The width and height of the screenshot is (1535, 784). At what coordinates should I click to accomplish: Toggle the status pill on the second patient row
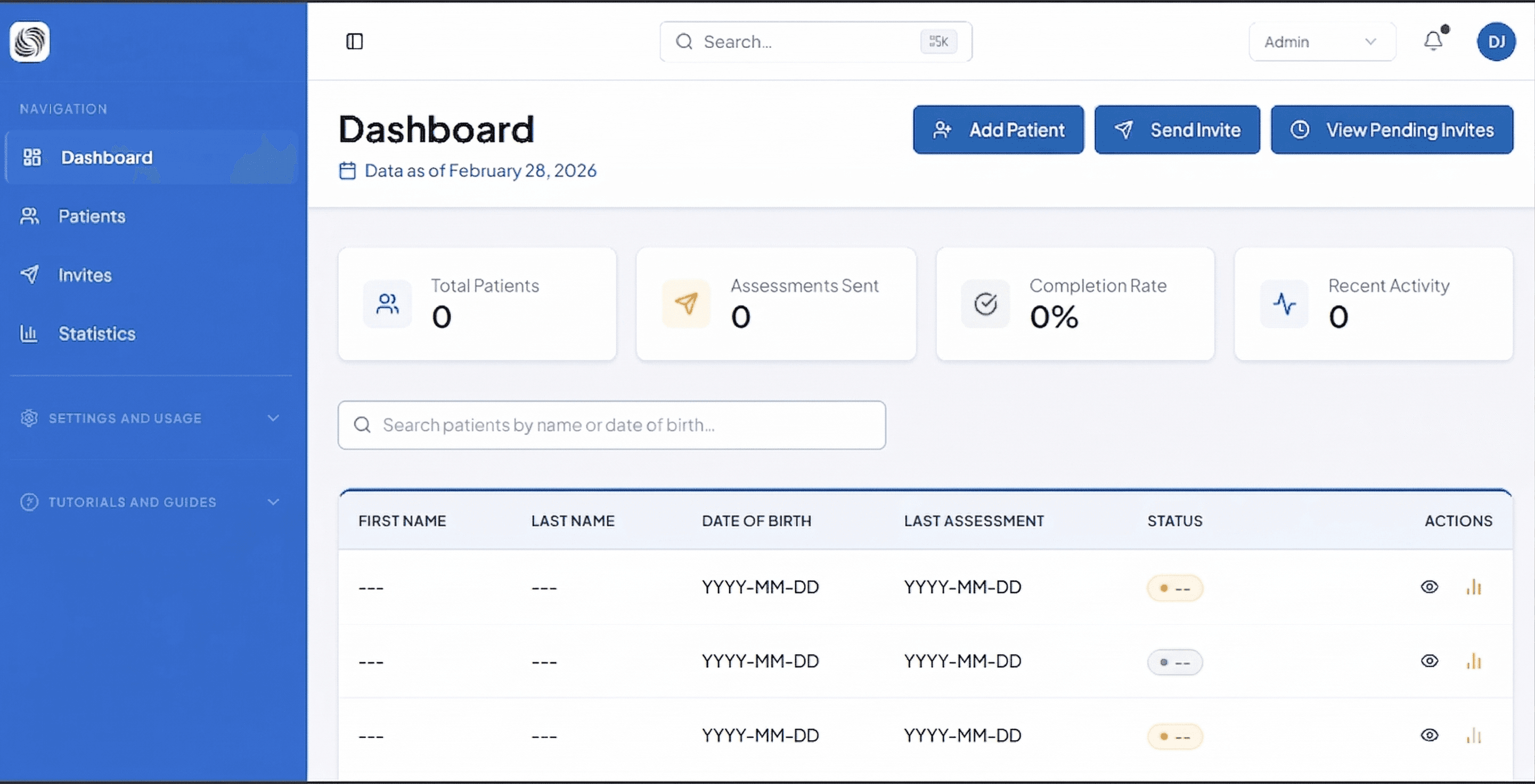click(1174, 661)
